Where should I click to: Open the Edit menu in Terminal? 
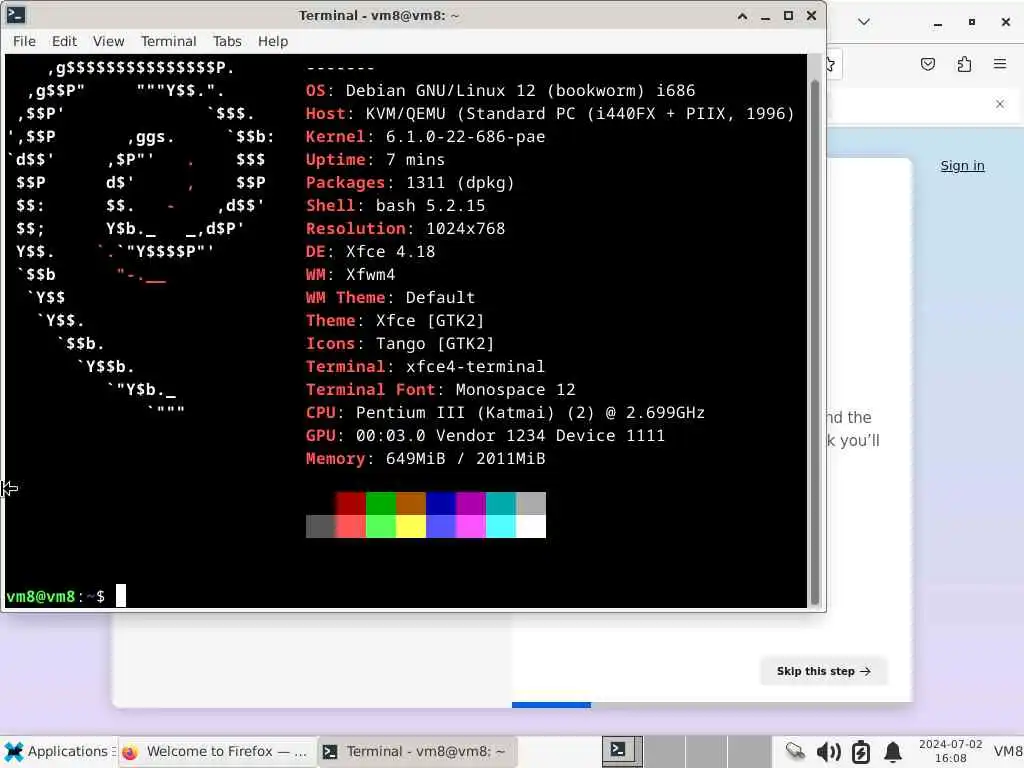pos(64,41)
